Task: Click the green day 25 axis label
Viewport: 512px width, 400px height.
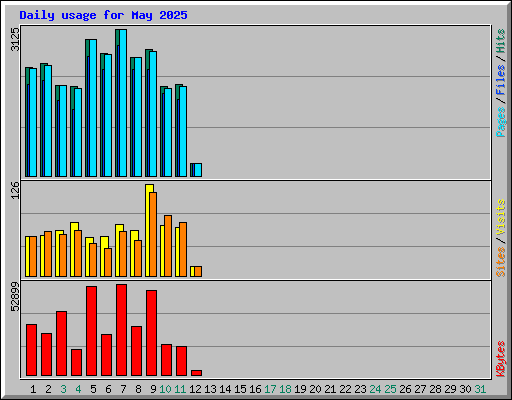Action: [390, 389]
